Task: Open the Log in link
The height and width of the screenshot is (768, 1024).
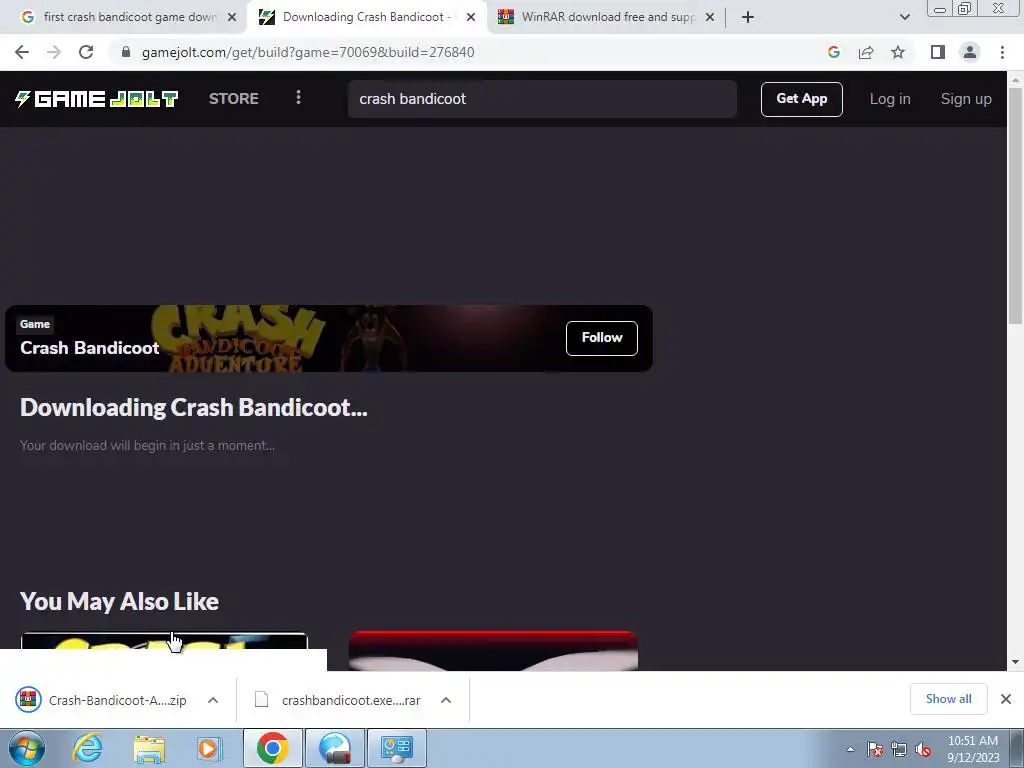Action: tap(889, 99)
